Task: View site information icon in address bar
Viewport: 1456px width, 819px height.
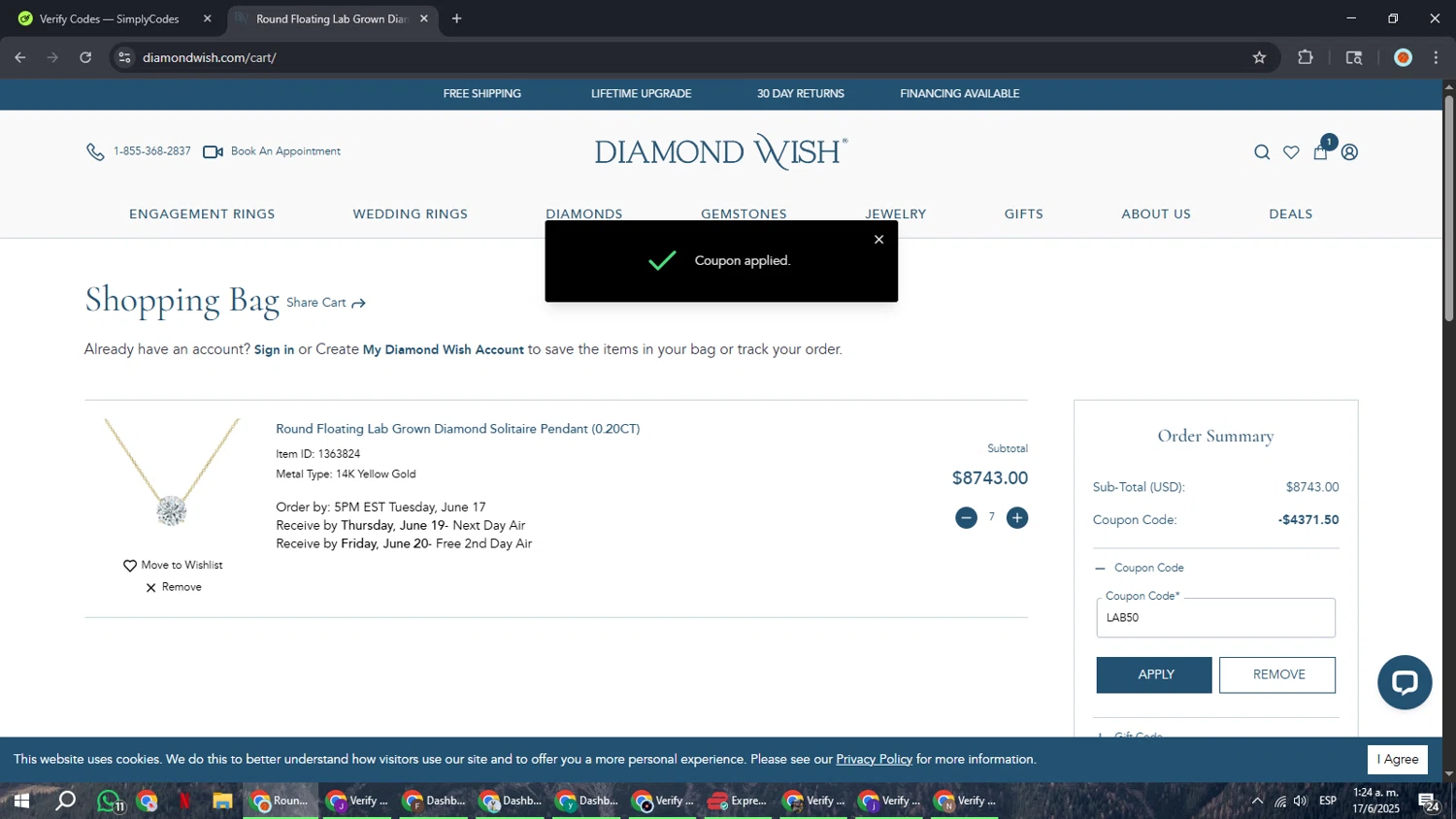Action: pos(124,57)
